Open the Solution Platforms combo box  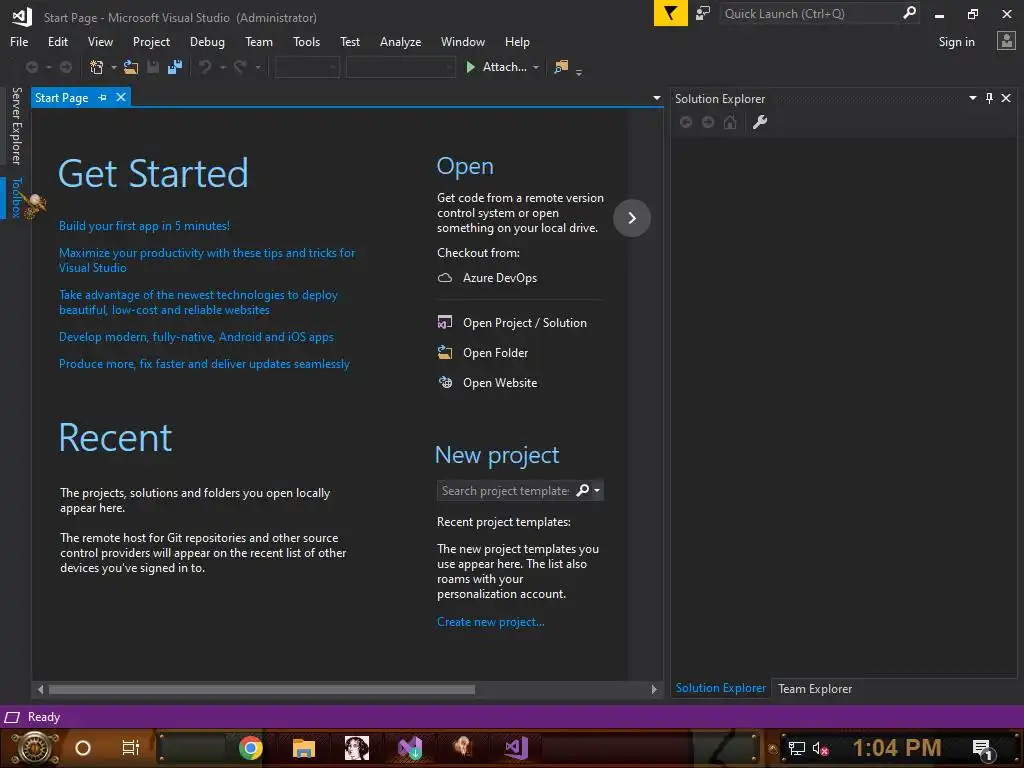point(400,67)
